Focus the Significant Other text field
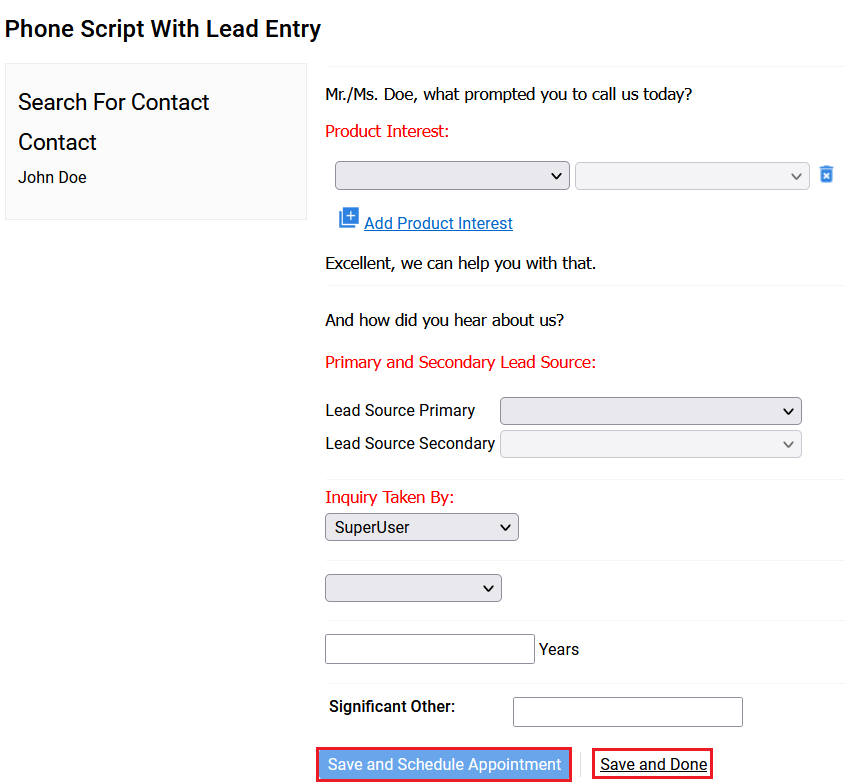 pyautogui.click(x=628, y=712)
